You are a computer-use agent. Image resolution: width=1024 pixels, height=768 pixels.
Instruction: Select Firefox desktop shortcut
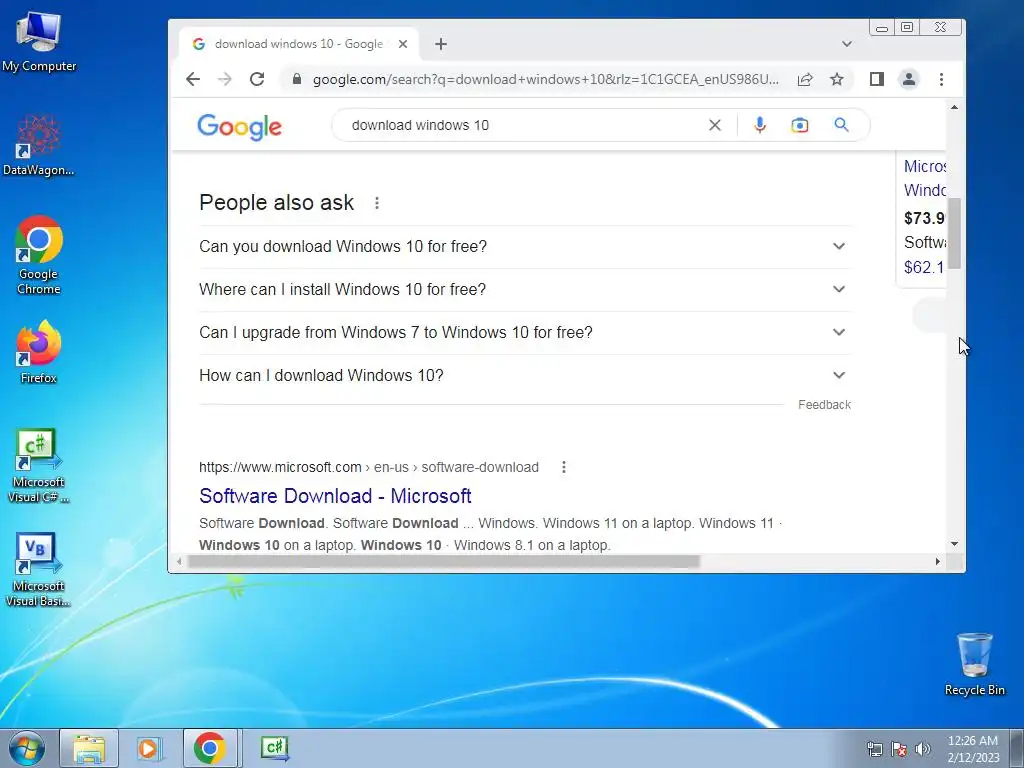point(39,353)
